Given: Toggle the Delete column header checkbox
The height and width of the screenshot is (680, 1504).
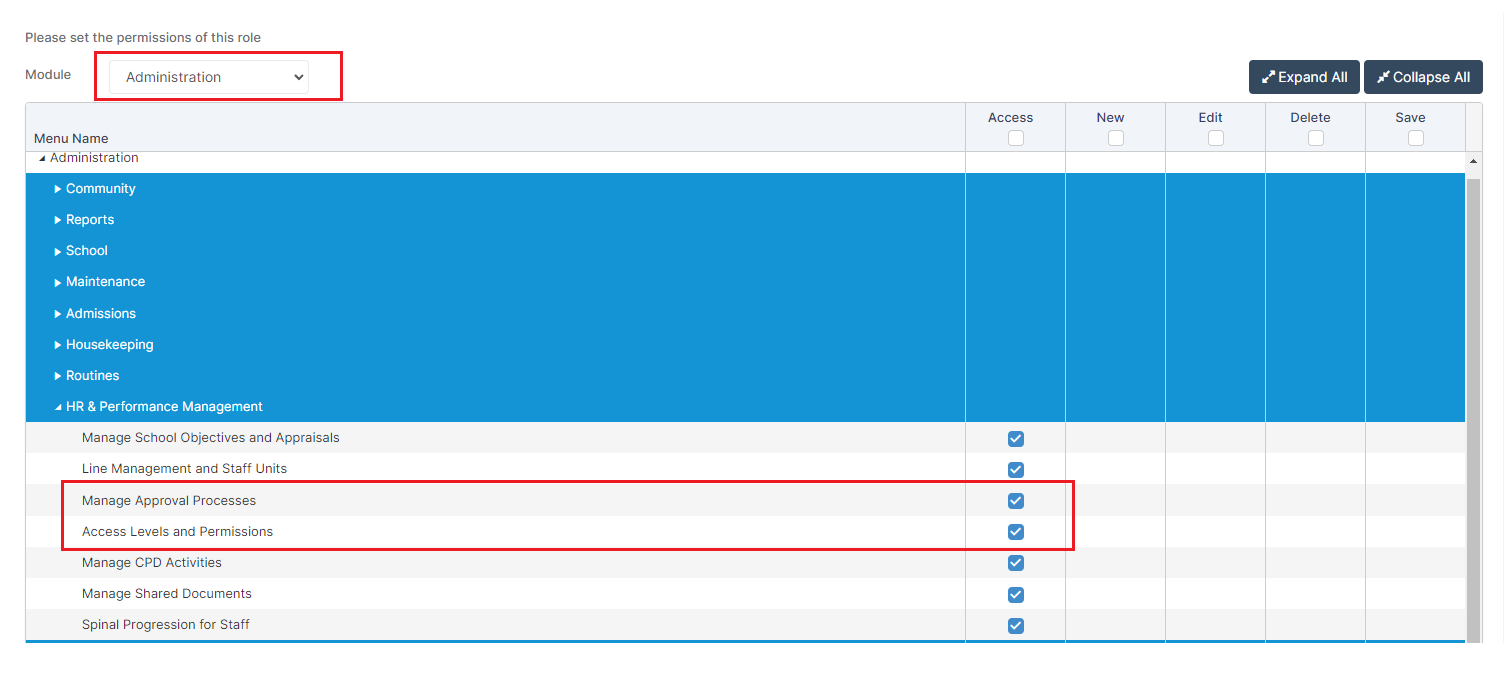Looking at the screenshot, I should point(1316,138).
